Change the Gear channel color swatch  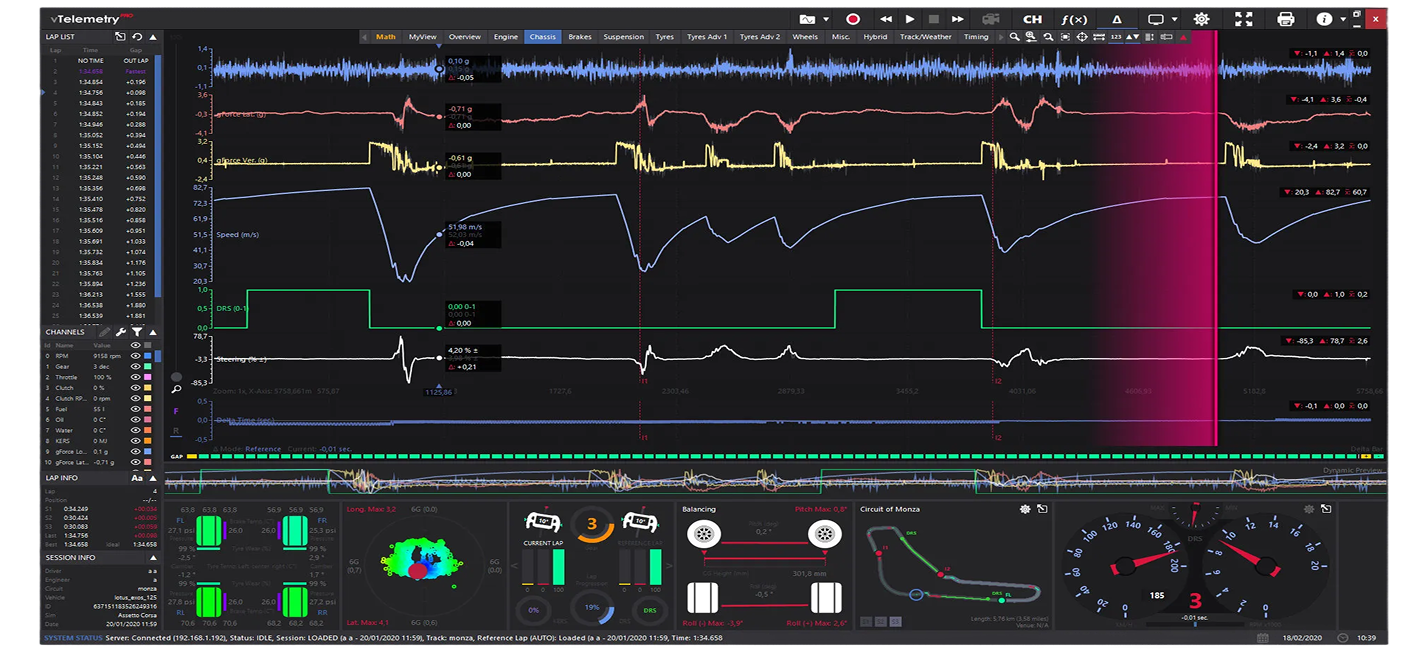(x=147, y=366)
